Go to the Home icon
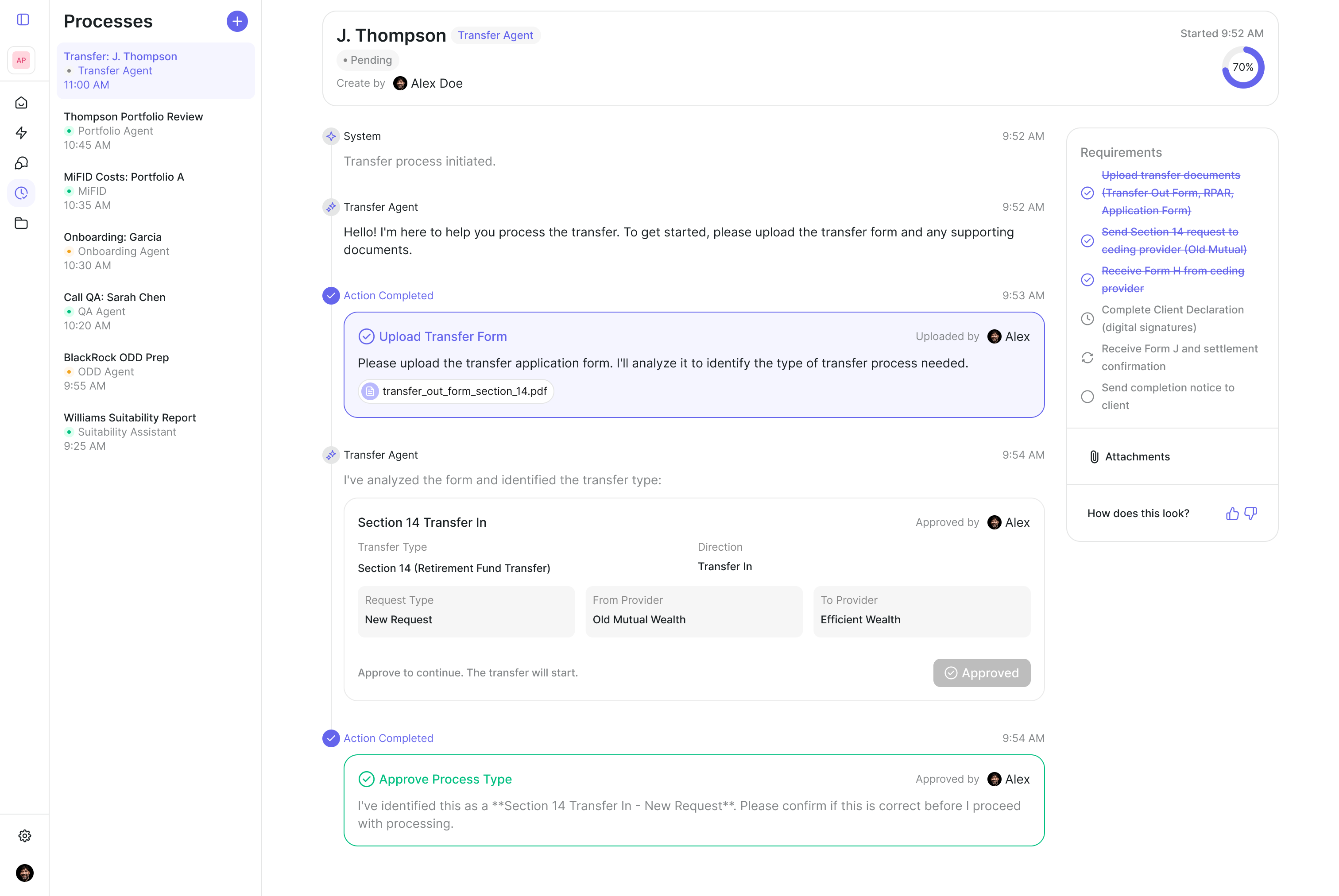Image resolution: width=1339 pixels, height=896 pixels. (x=21, y=103)
